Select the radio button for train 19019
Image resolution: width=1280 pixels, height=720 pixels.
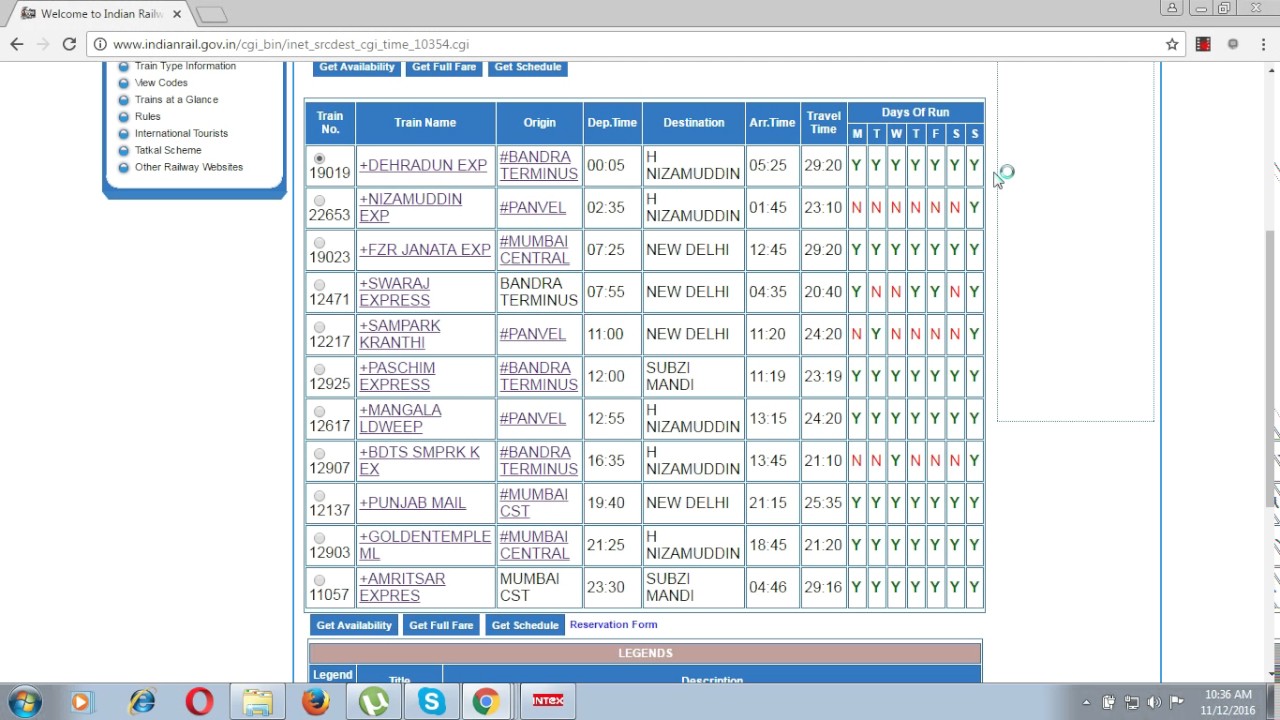click(x=319, y=158)
